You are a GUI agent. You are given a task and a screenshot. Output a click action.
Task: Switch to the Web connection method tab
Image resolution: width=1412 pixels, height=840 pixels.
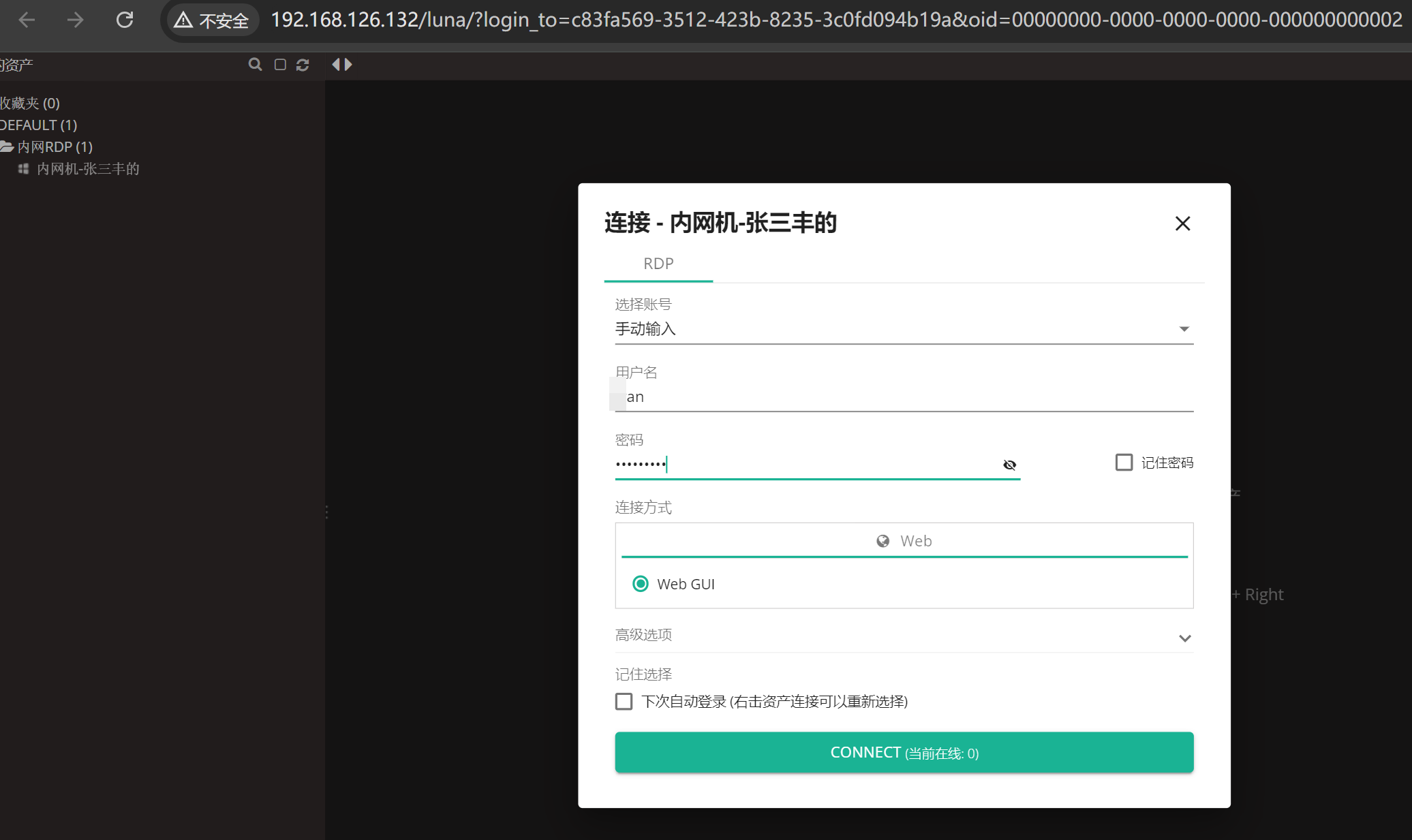(904, 541)
